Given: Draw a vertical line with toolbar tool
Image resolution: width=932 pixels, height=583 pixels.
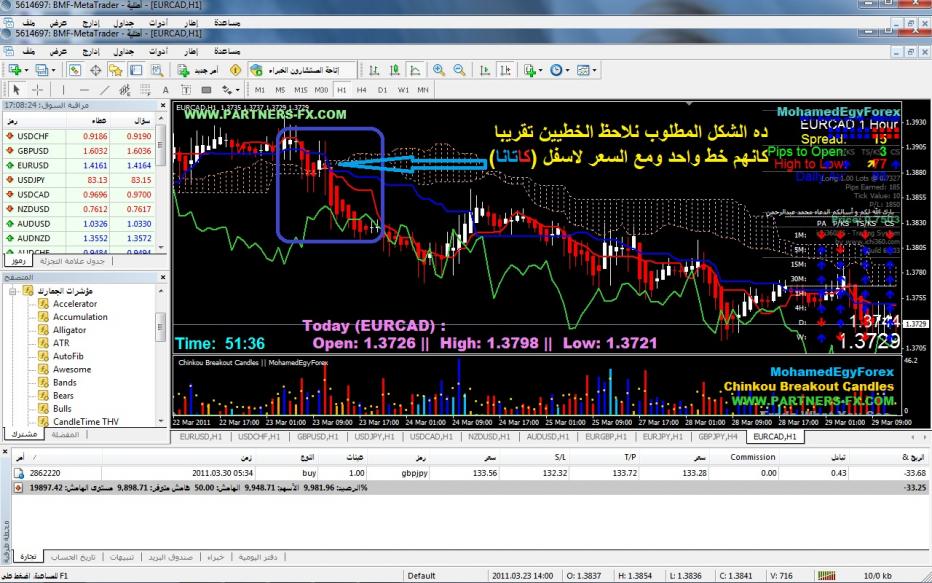Looking at the screenshot, I should 63,89.
